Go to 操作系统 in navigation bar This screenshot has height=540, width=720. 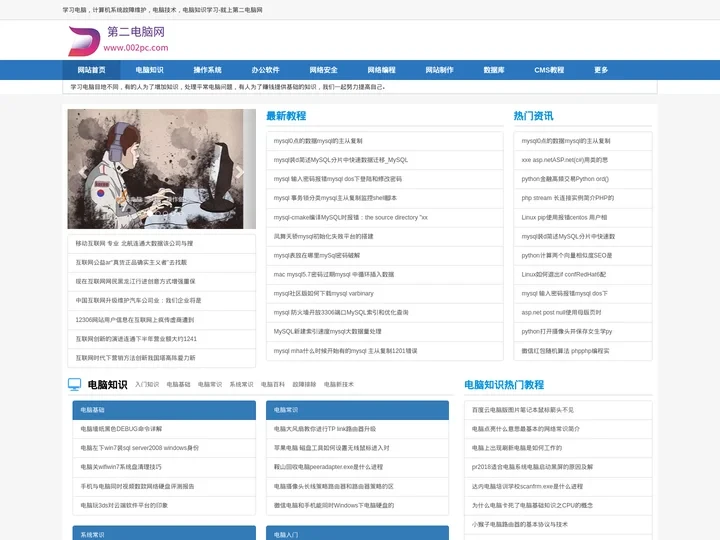pos(207,70)
